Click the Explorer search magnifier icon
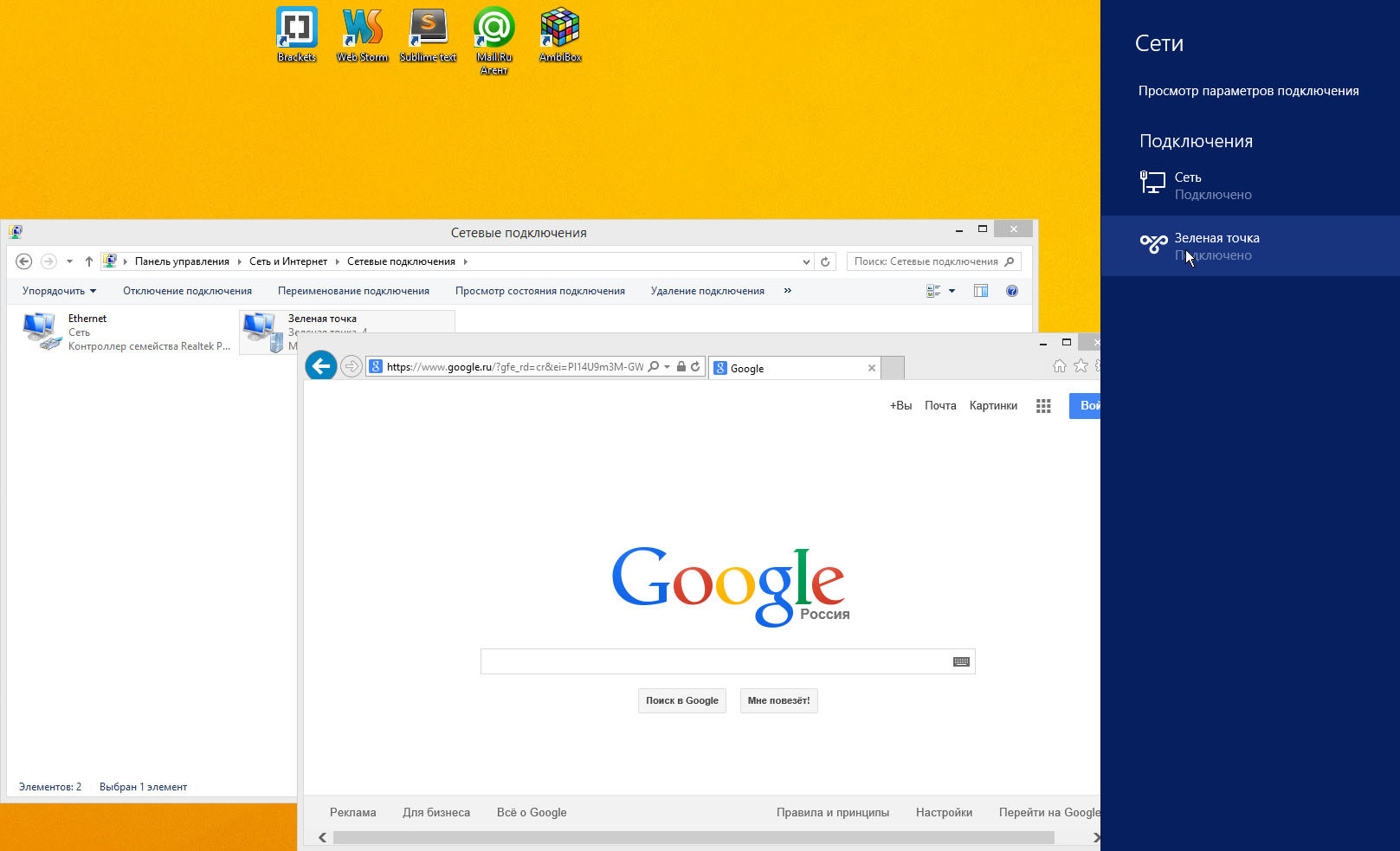 click(x=1009, y=261)
